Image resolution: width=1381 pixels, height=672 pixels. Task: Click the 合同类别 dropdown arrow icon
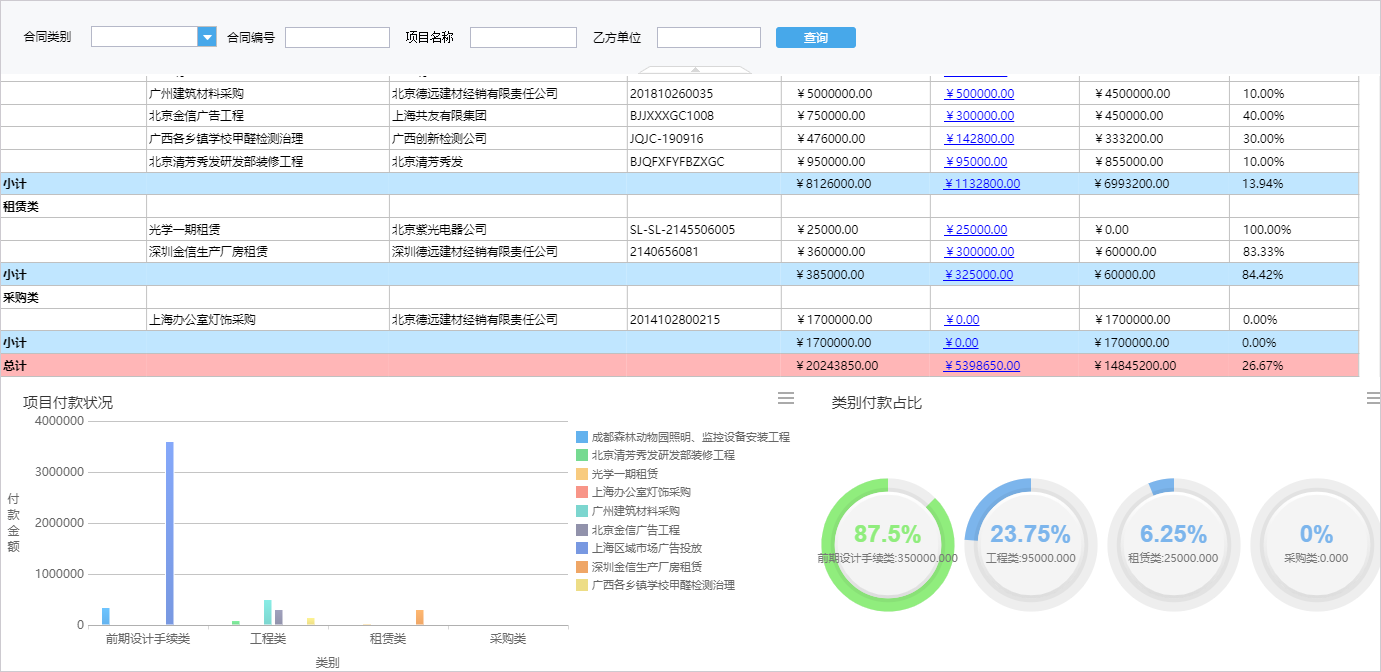(207, 36)
